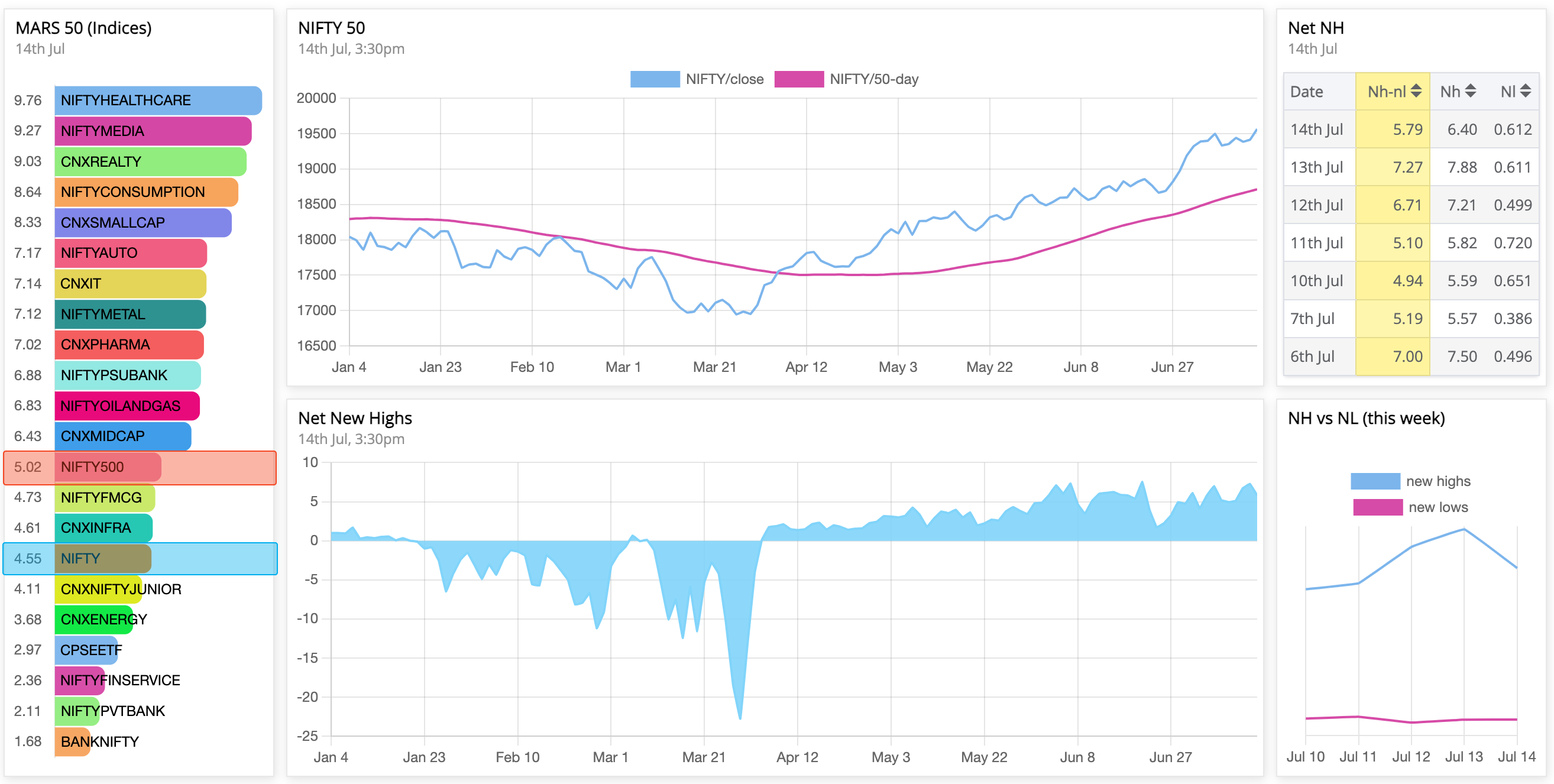Select the highlighted NIFTY 4.55 row
Image resolution: width=1554 pixels, height=784 pixels.
pos(140,559)
